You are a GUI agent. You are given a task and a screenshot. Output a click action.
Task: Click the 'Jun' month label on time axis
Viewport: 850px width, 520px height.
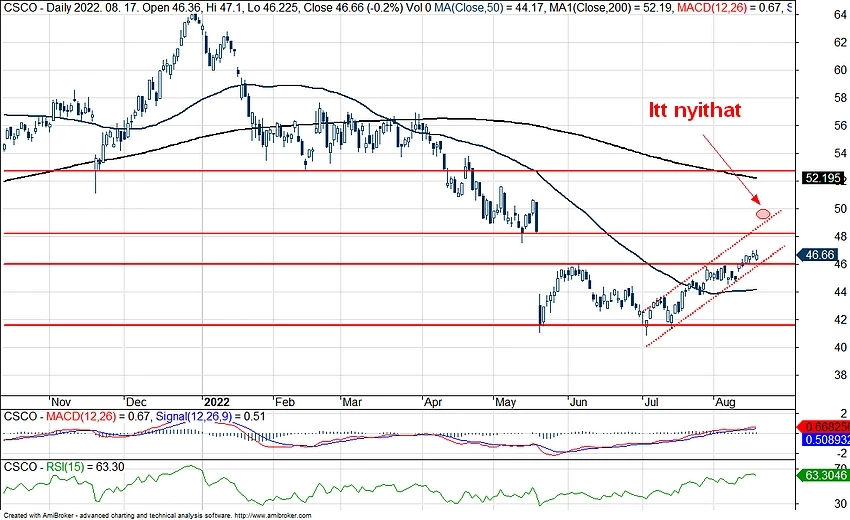(x=579, y=402)
